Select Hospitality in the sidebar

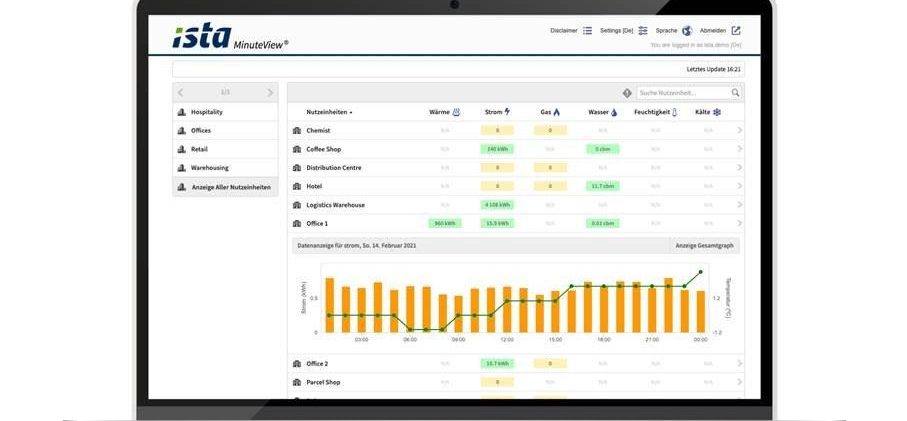(207, 112)
